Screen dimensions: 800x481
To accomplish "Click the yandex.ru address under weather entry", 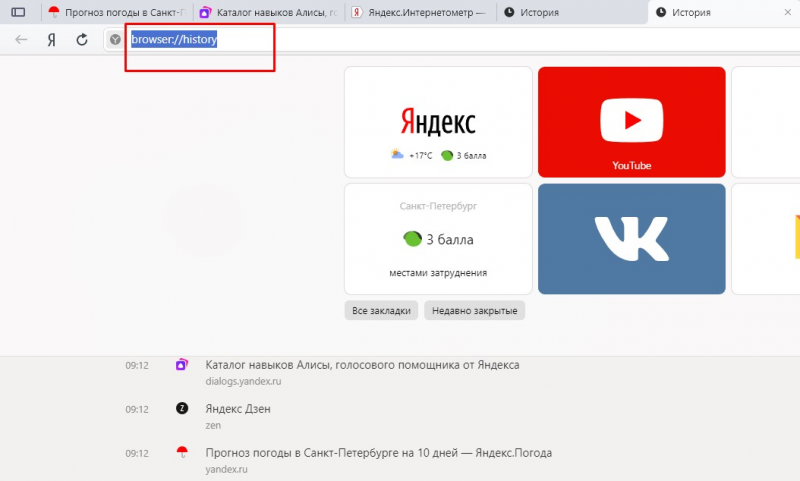I will [226, 469].
